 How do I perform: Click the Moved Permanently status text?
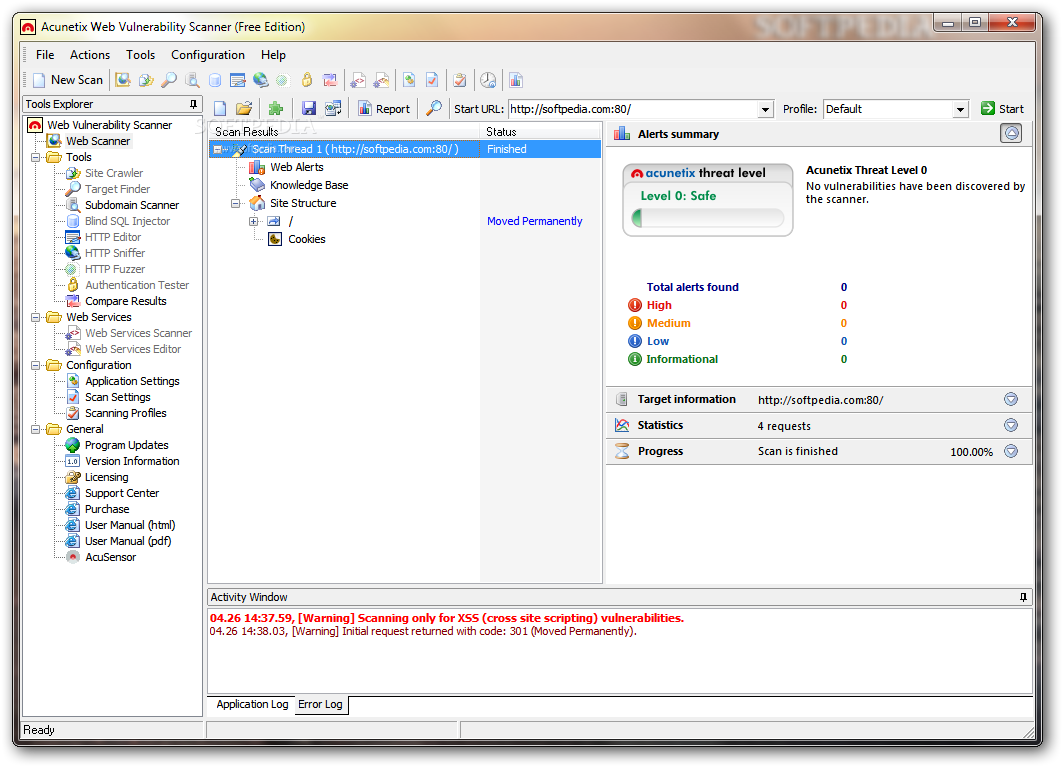click(x=535, y=221)
